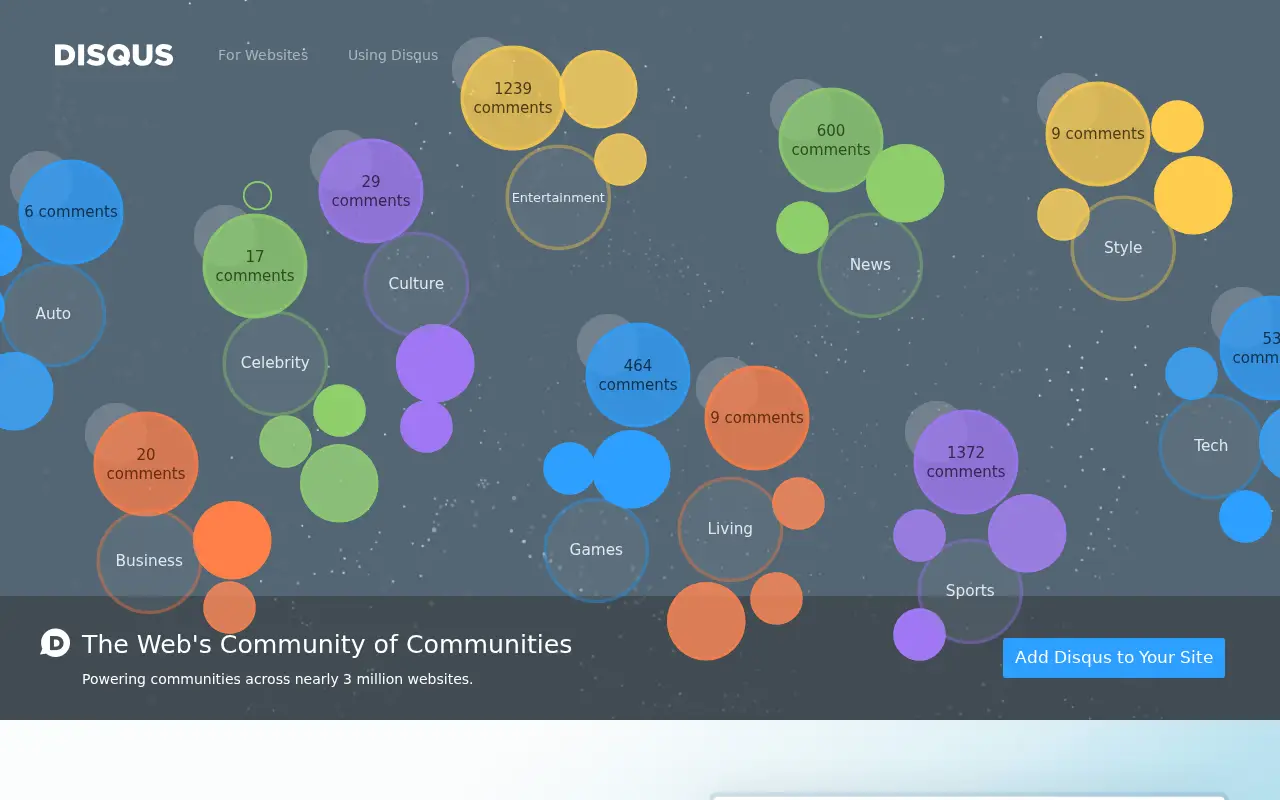The height and width of the screenshot is (800, 1280).
Task: Click the DISQUS logo
Action: 114,55
